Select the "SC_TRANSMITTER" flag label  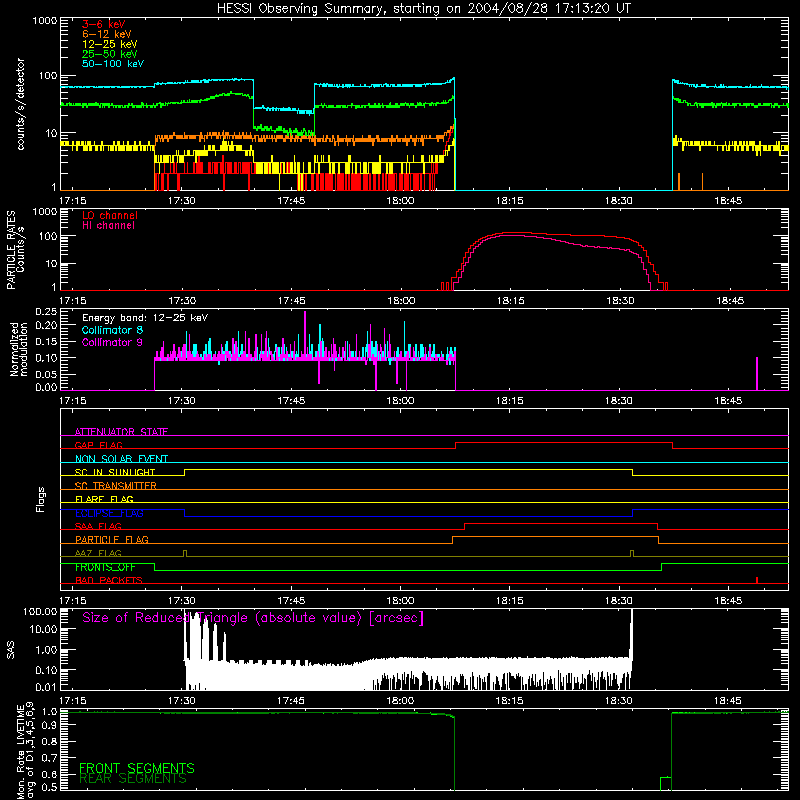click(116, 486)
